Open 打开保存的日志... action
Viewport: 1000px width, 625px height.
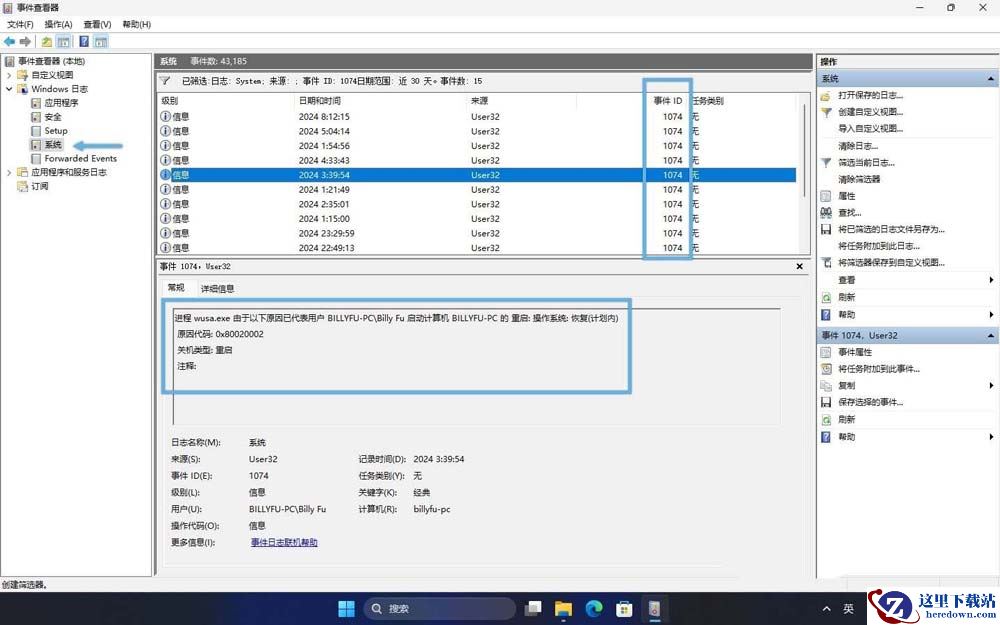(871, 96)
